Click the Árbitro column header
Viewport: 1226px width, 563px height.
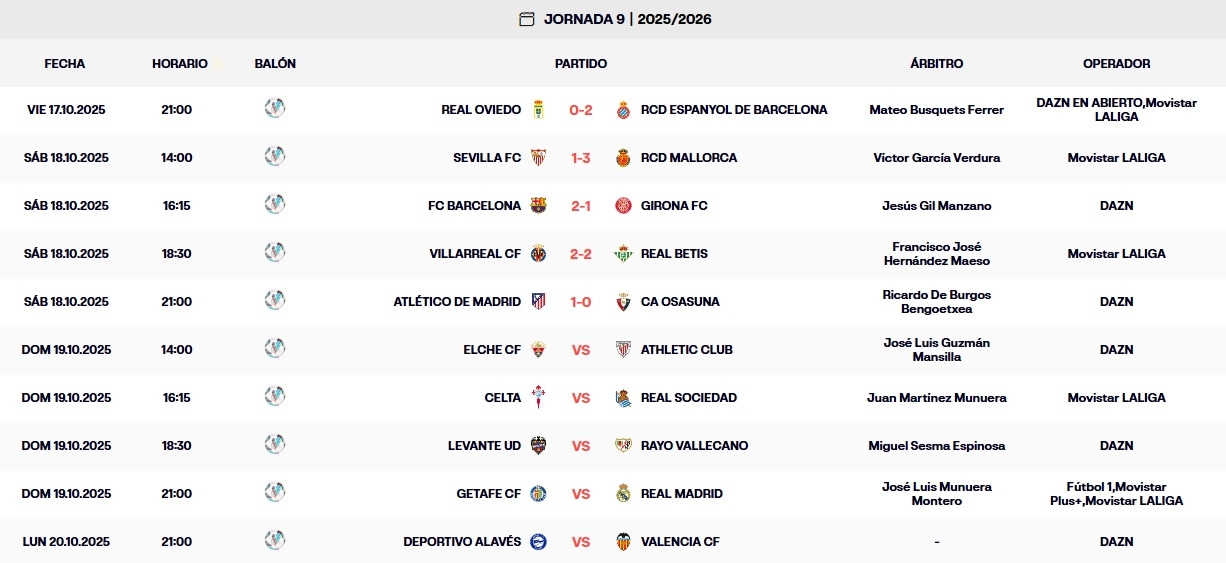[x=937, y=64]
